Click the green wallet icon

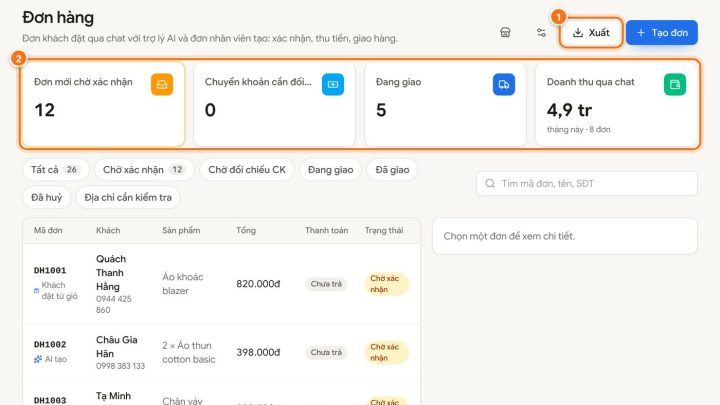tap(675, 84)
